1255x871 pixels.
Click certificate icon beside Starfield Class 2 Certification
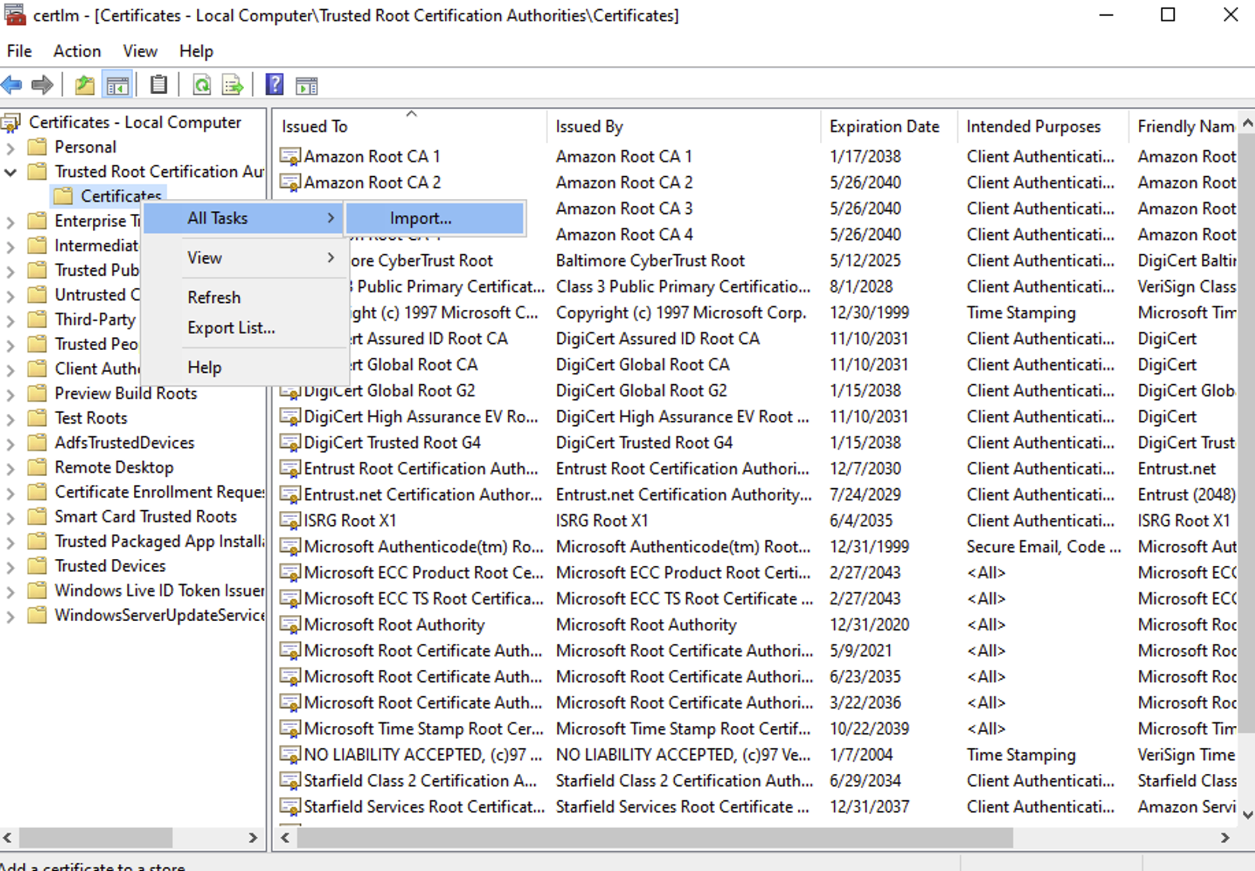pyautogui.click(x=290, y=780)
